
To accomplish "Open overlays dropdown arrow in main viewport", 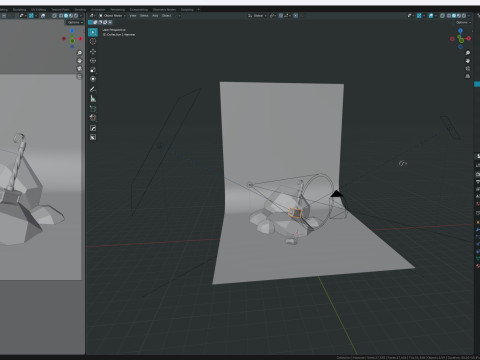I will click(436, 16).
